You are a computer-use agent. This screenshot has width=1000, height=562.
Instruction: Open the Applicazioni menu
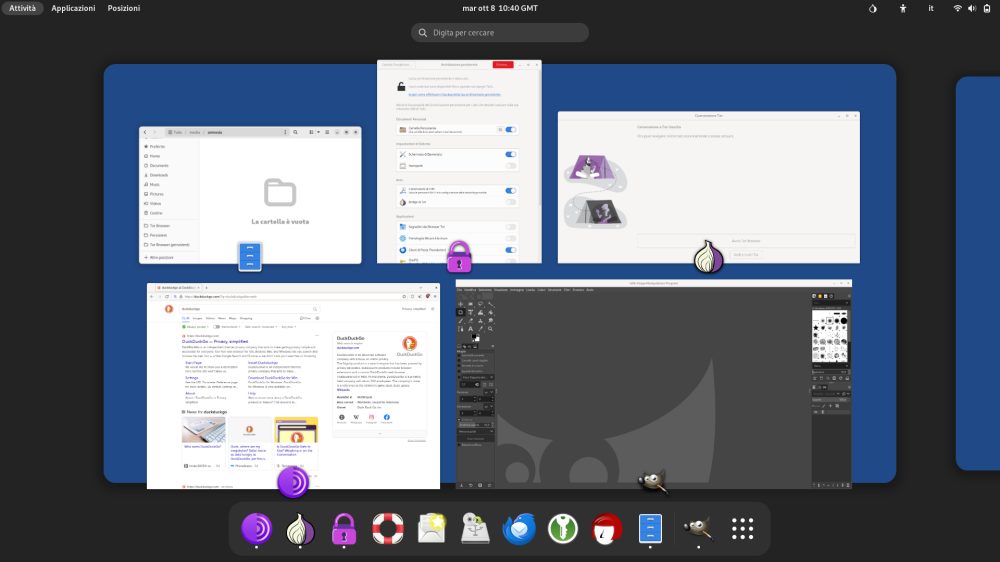[73, 8]
